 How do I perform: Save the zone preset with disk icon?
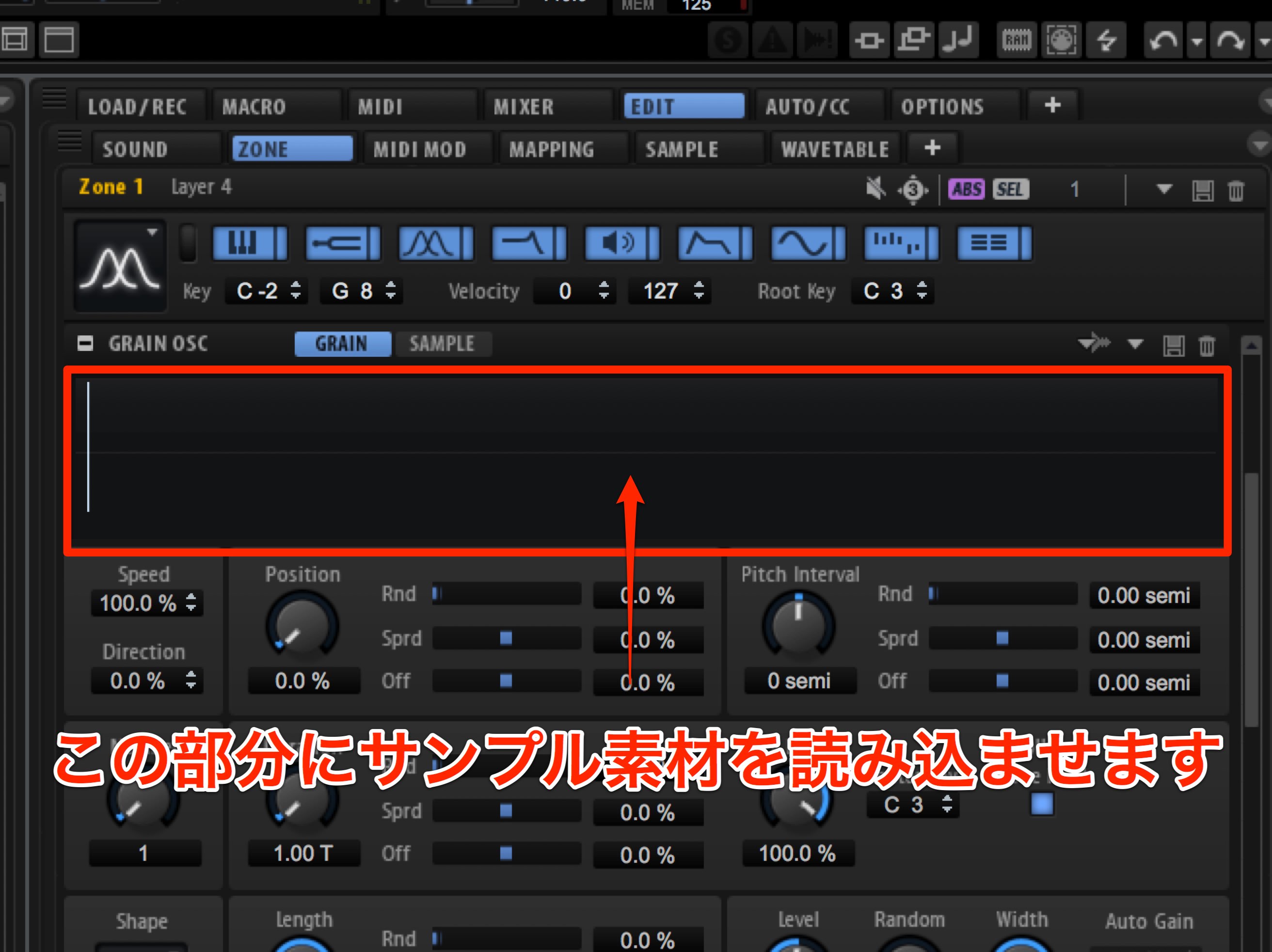point(1202,190)
